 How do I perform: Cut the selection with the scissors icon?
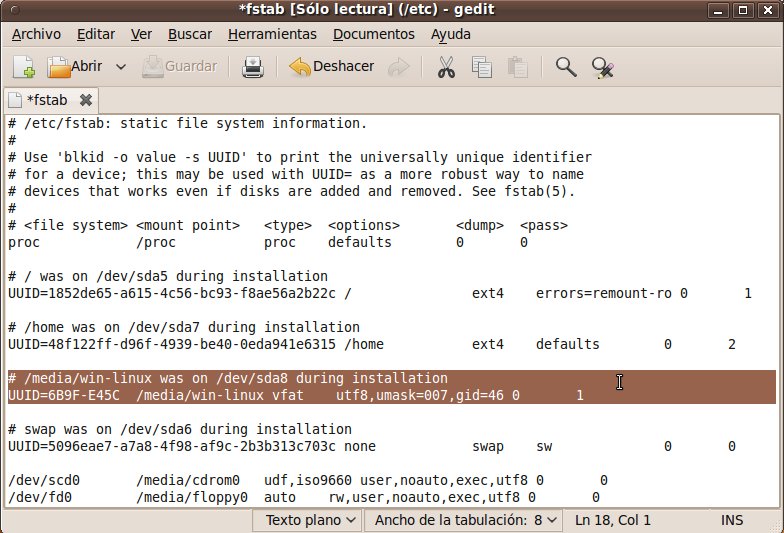[x=446, y=66]
